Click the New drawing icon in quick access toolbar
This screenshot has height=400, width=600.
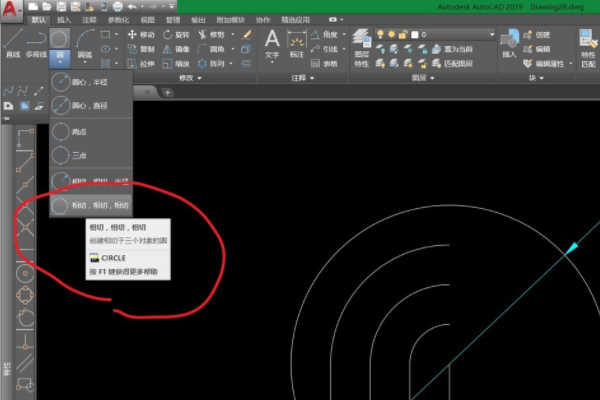pos(33,7)
